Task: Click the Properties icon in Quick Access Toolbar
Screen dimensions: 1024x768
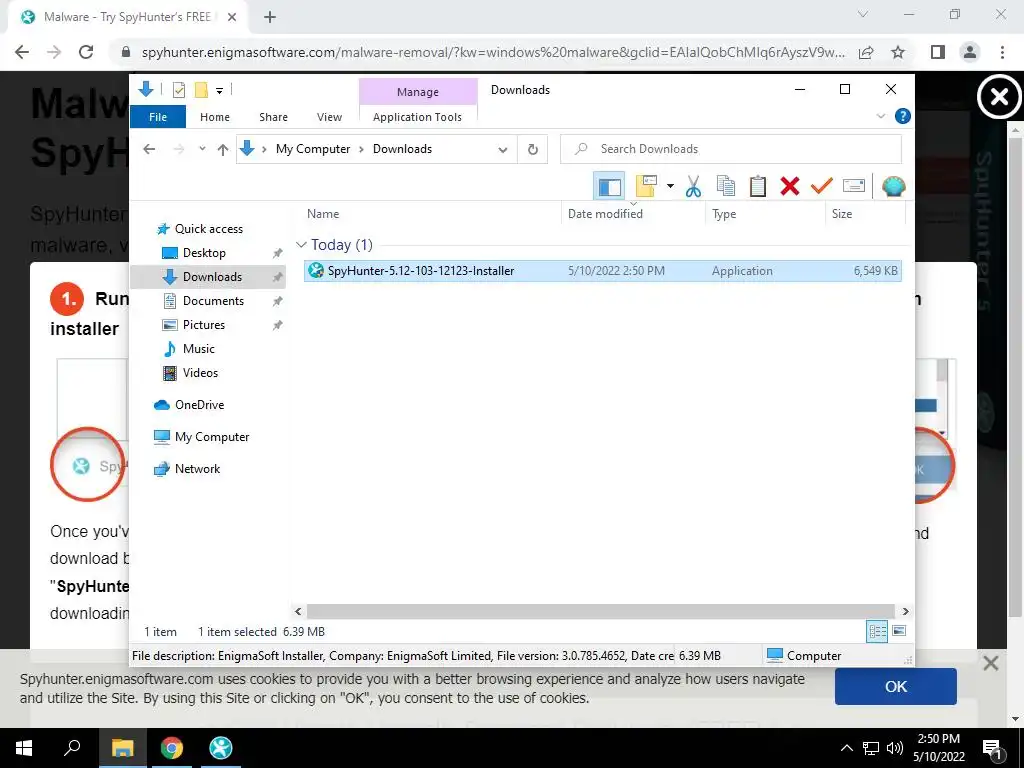Action: click(x=178, y=90)
